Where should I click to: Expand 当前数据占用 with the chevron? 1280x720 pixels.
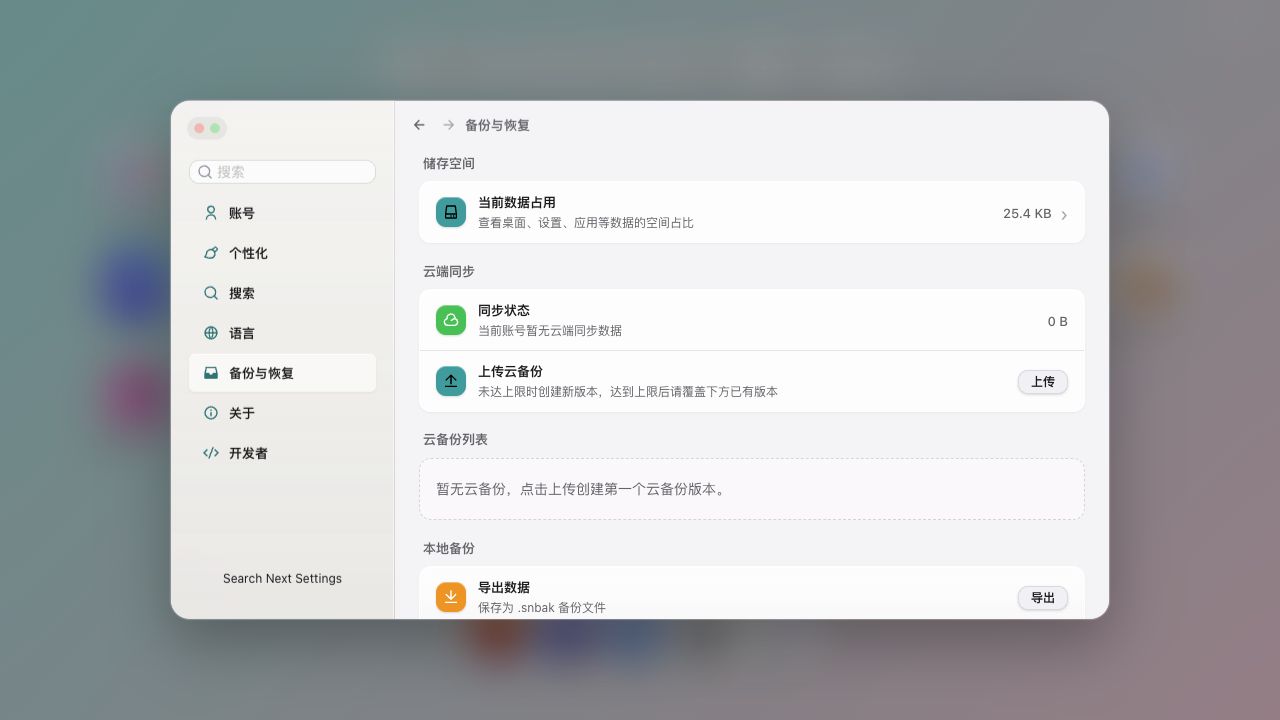point(1064,215)
